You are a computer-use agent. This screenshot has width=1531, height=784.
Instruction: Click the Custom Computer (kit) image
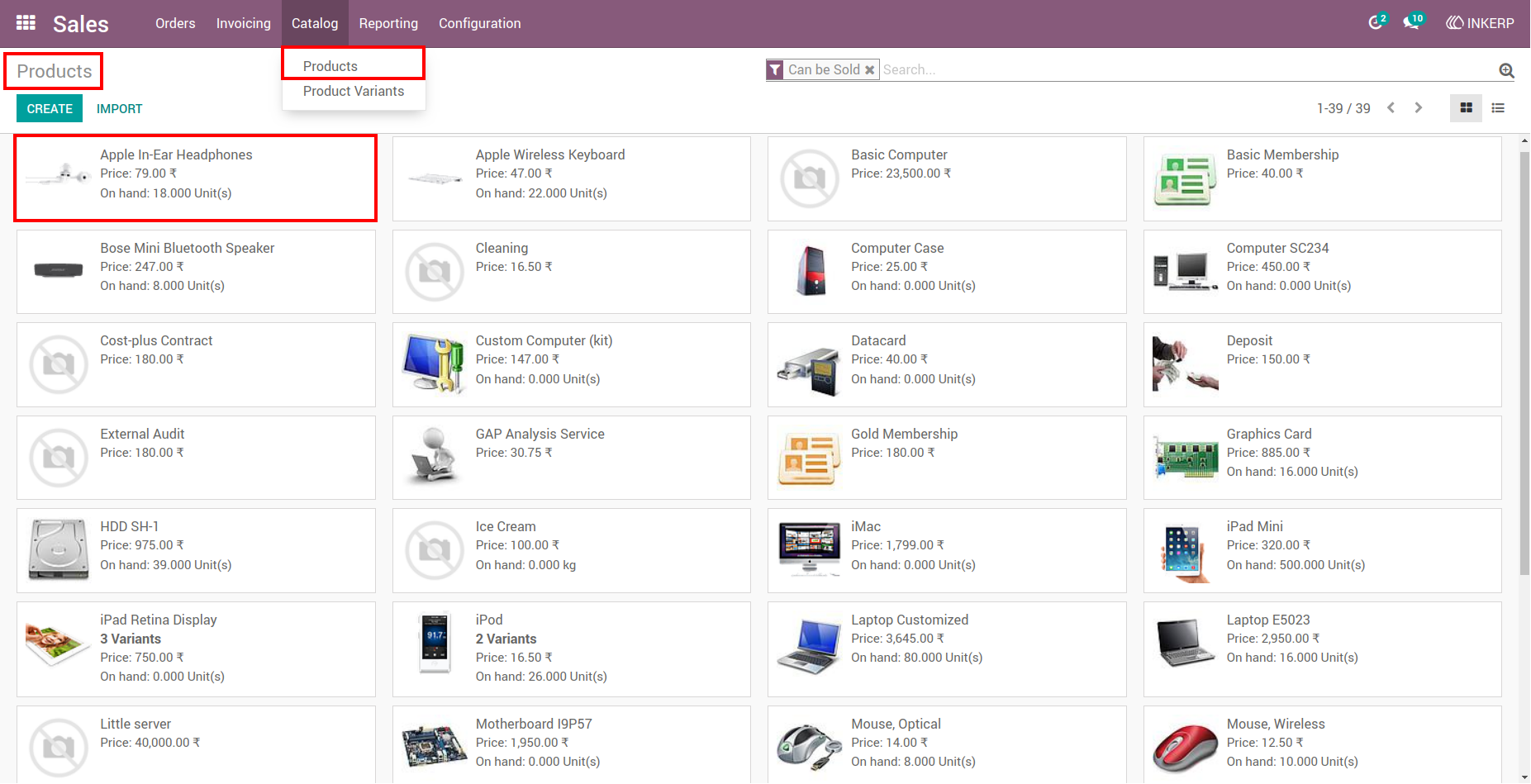click(434, 363)
